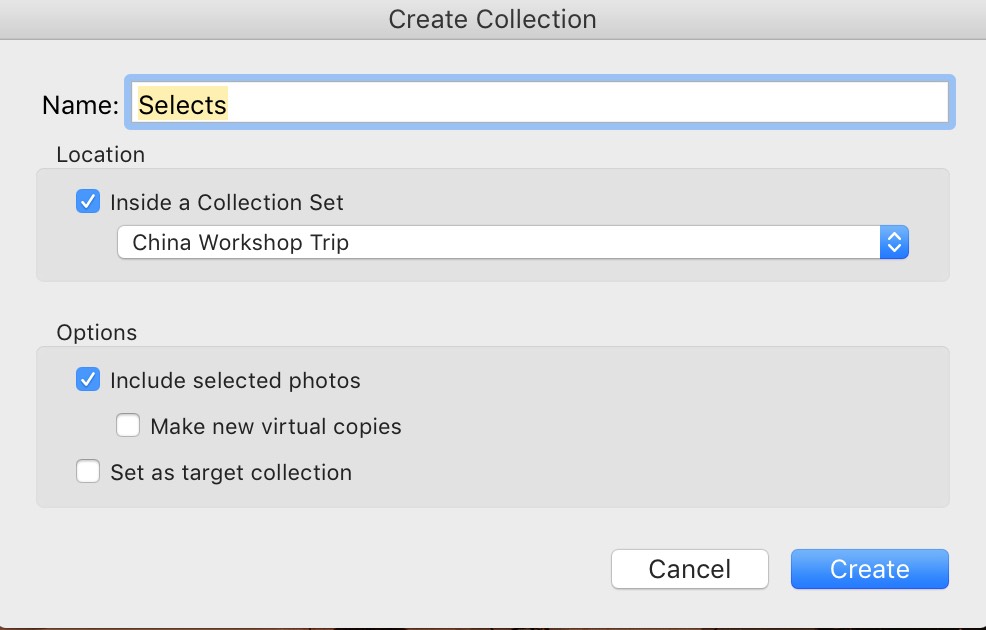Viewport: 986px width, 630px height.
Task: Cancel the Create Collection dialog
Action: click(x=690, y=569)
